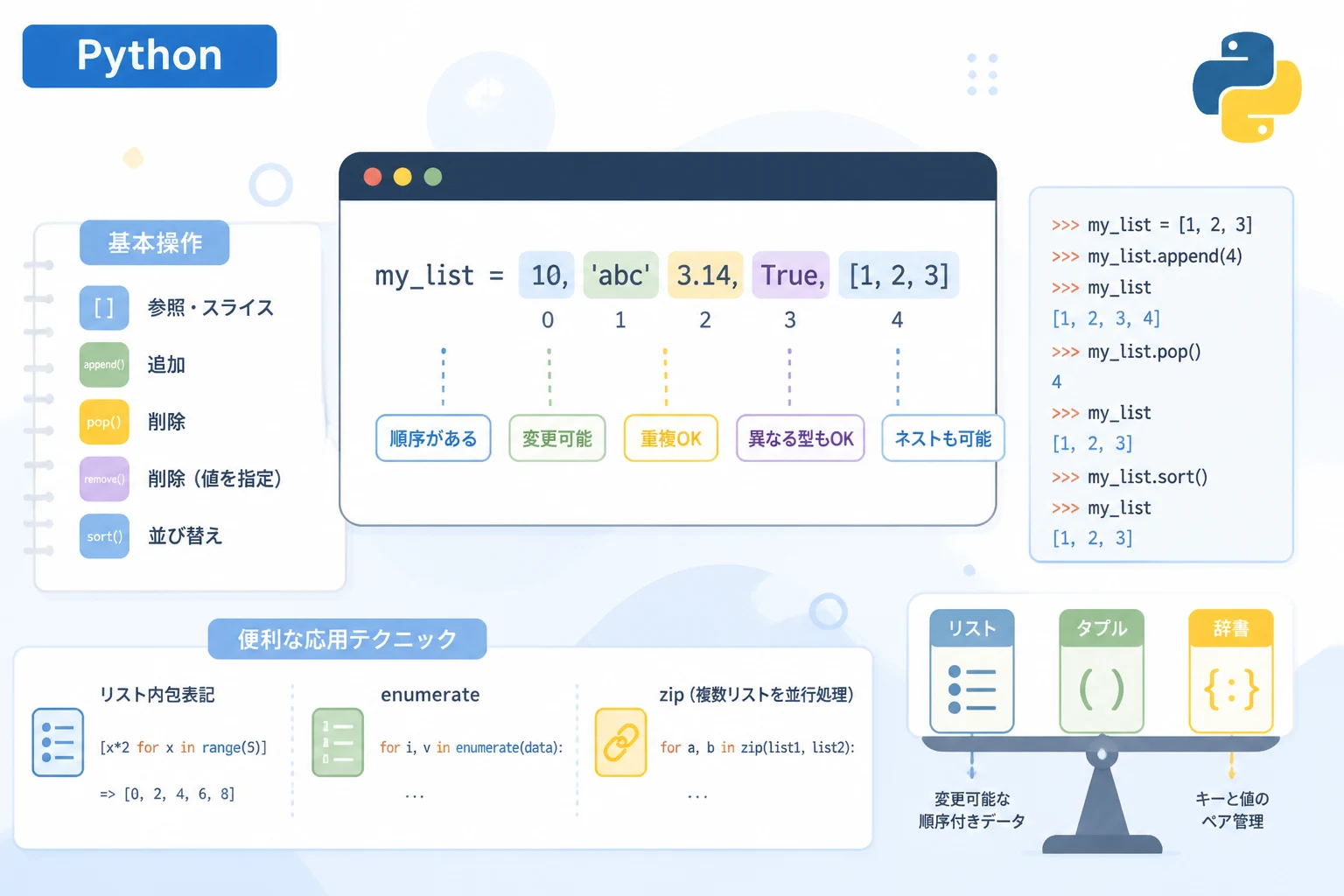1344x896 pixels.
Task: Click the my_list.sort() line
Action: coord(1130,477)
